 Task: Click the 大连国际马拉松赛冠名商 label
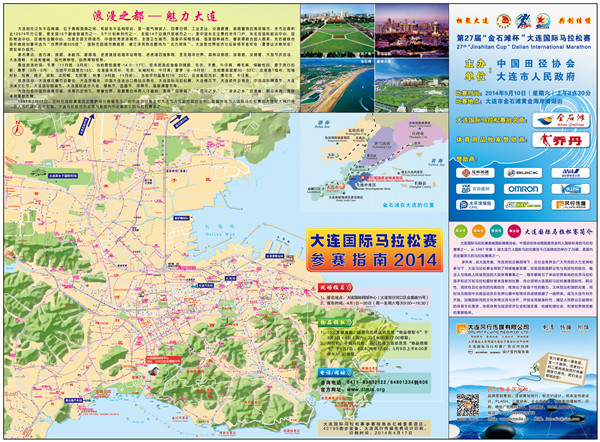click(491, 120)
